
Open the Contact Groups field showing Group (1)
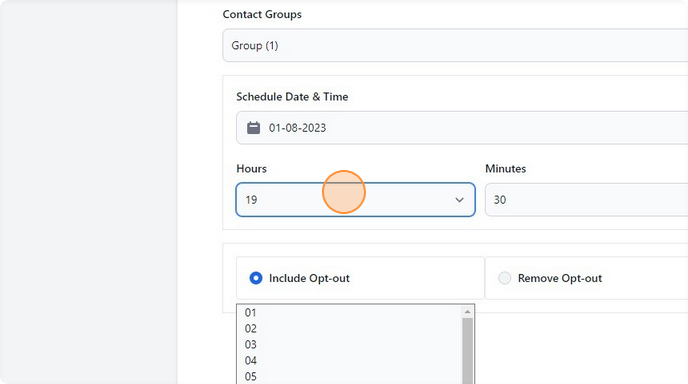point(455,46)
